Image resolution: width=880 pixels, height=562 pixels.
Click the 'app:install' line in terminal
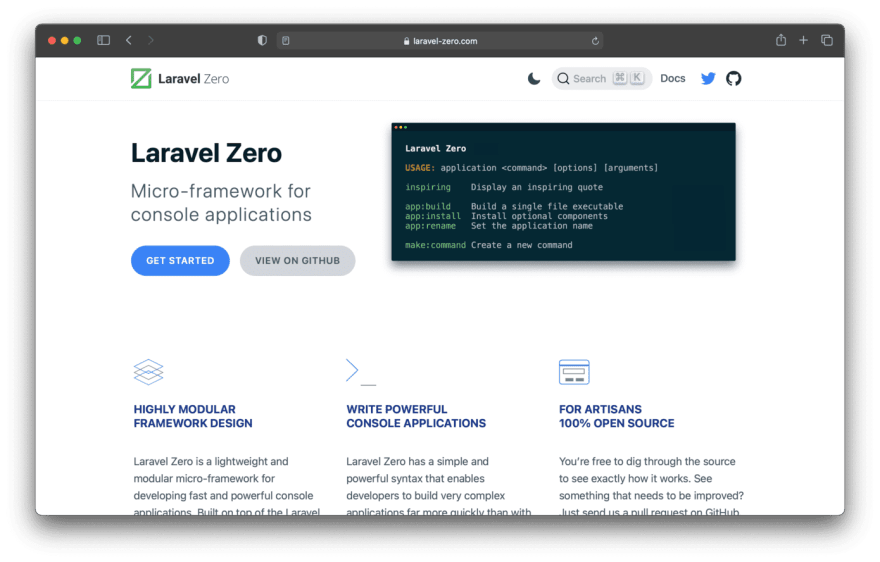point(506,216)
